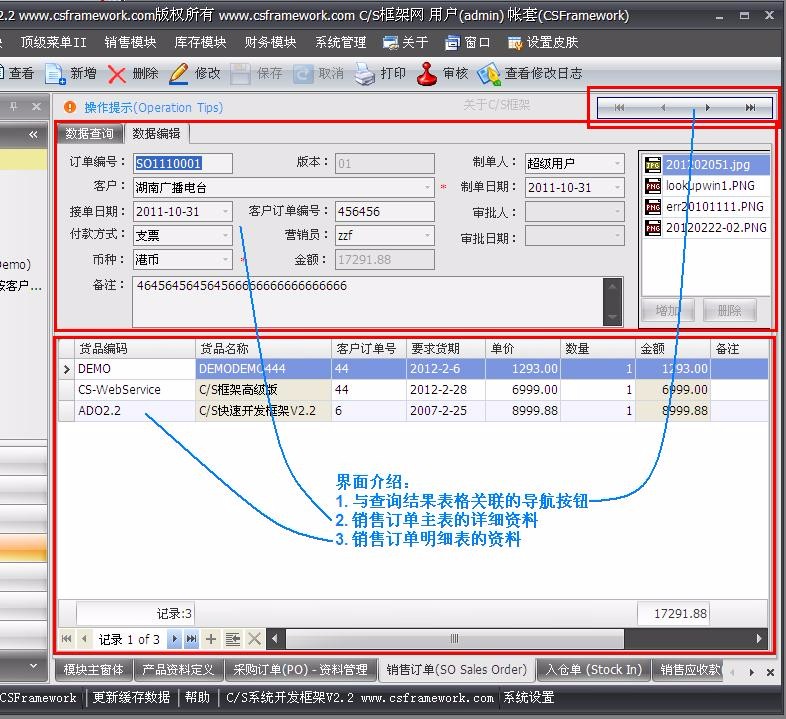This screenshot has height=719, width=786.
Task: Click the 订单编号 input field
Action: click(x=182, y=163)
